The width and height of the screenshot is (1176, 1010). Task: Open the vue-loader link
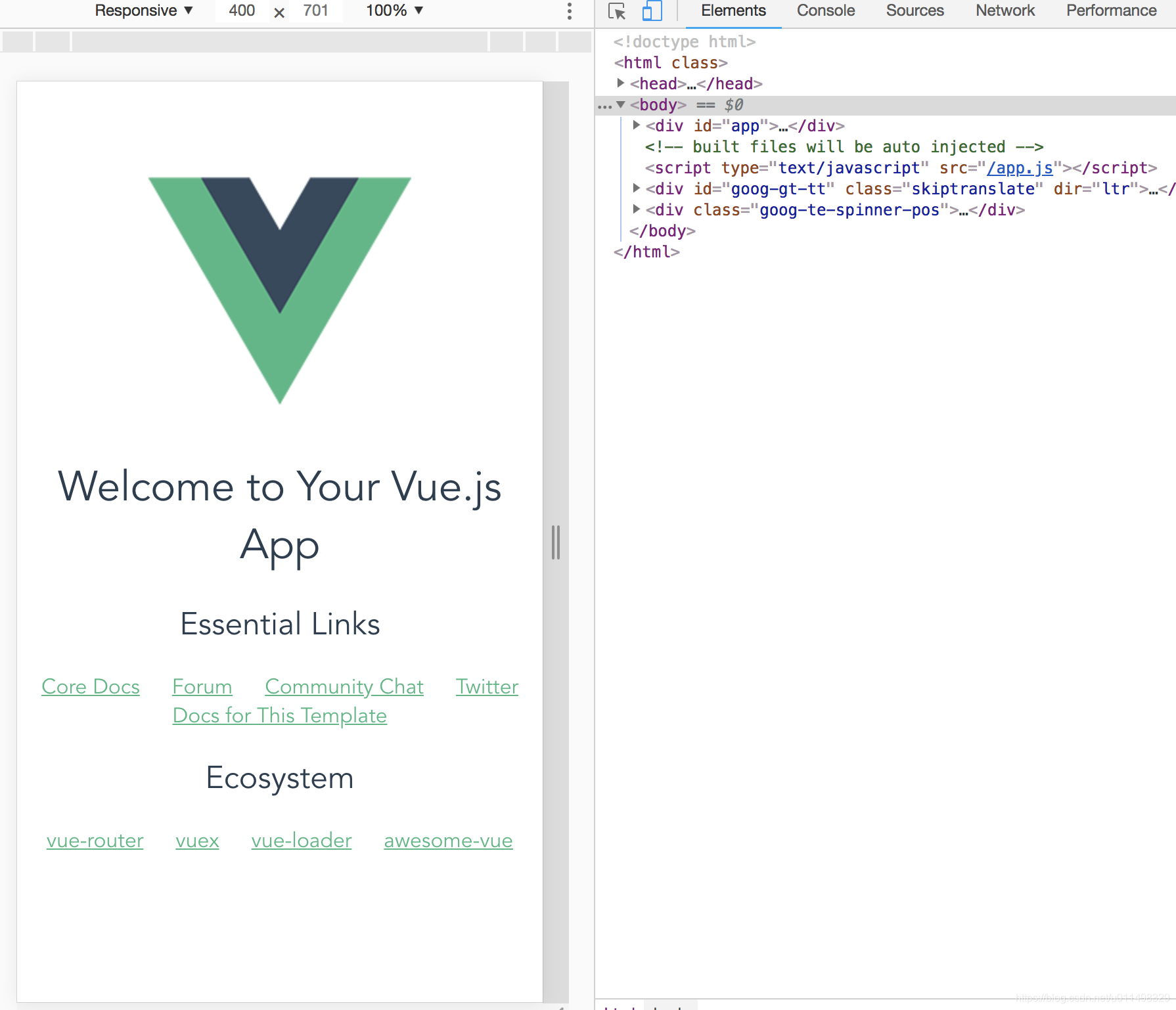coord(302,841)
